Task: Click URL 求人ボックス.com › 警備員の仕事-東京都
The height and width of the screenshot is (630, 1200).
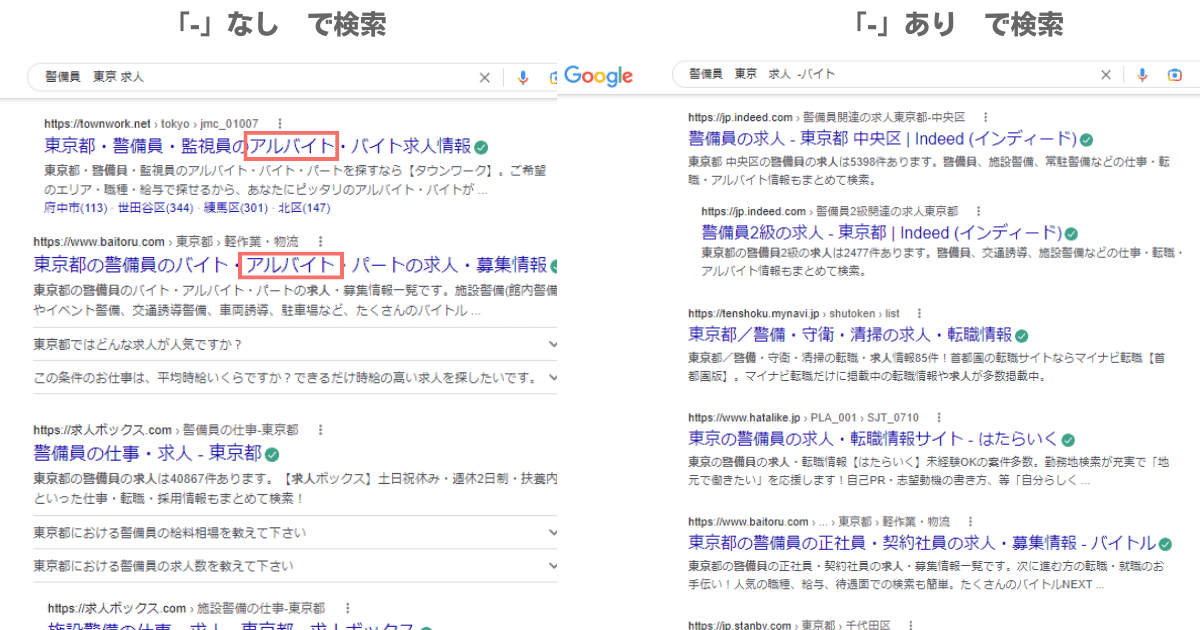Action: (165, 429)
